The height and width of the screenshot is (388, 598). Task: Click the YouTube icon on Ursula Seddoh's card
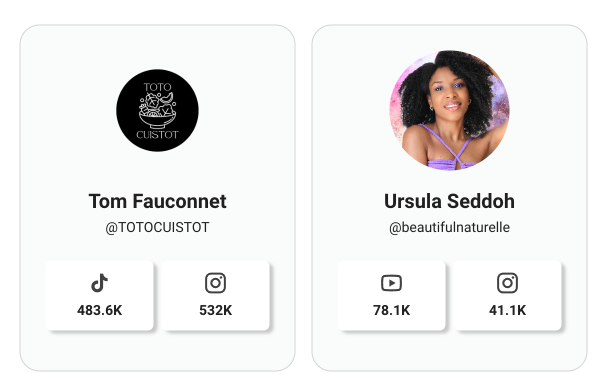point(391,283)
